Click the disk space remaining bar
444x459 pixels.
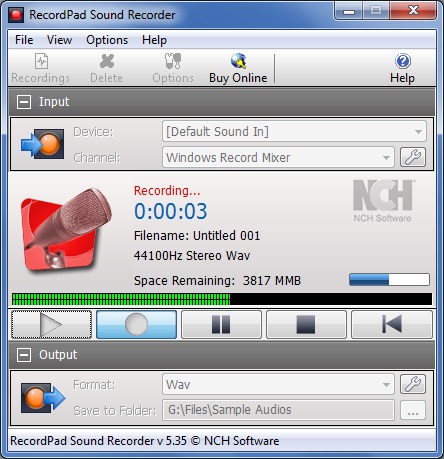pyautogui.click(x=389, y=280)
